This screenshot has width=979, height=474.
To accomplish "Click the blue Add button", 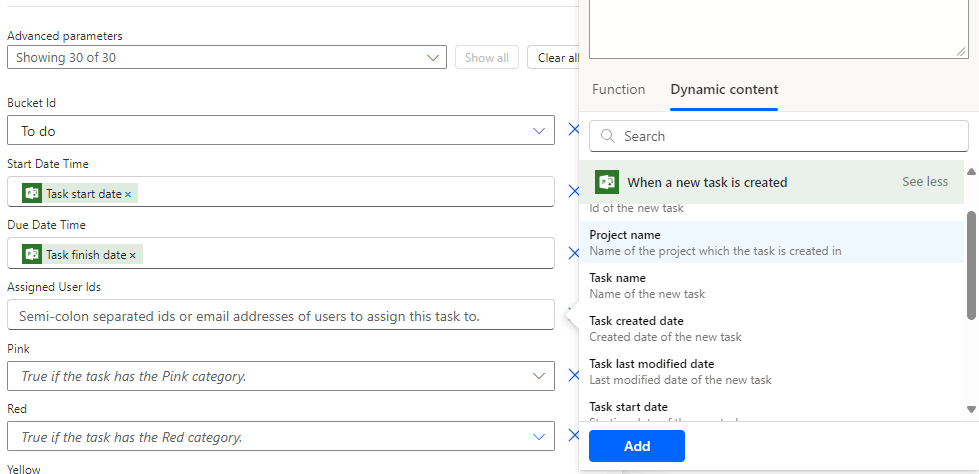I will pos(637,446).
